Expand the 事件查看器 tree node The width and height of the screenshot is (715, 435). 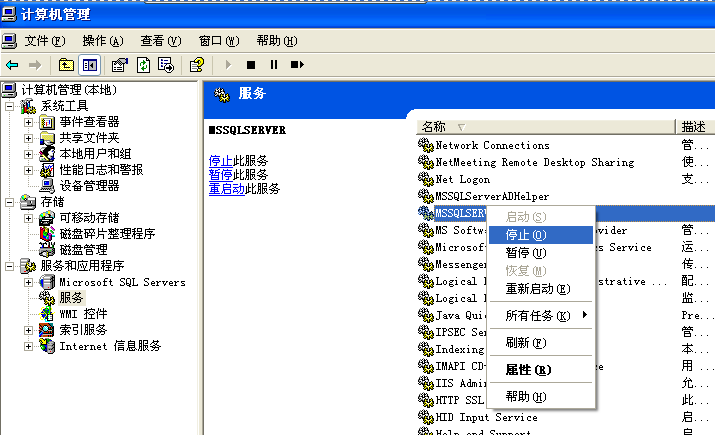pyautogui.click(x=28, y=123)
